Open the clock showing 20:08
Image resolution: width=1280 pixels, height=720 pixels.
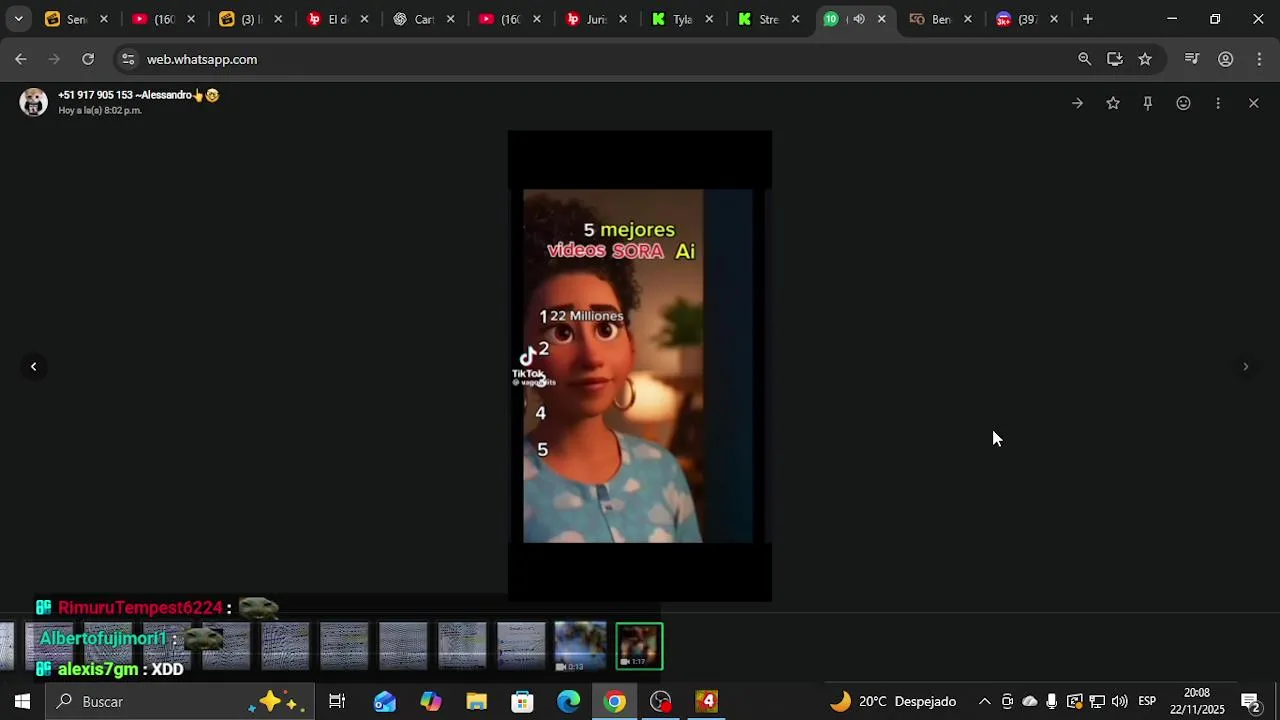1197,702
